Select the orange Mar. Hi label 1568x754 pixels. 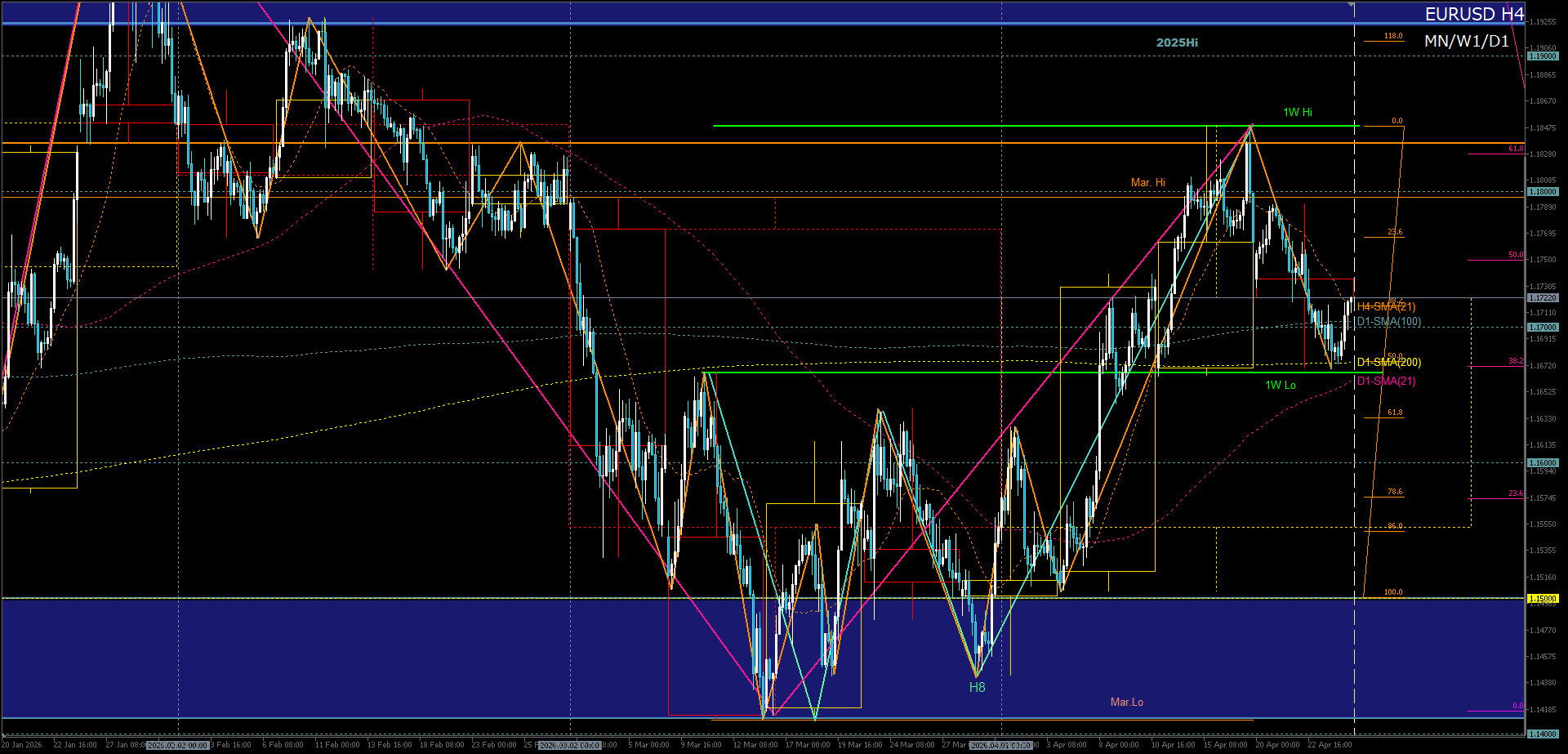(1147, 182)
